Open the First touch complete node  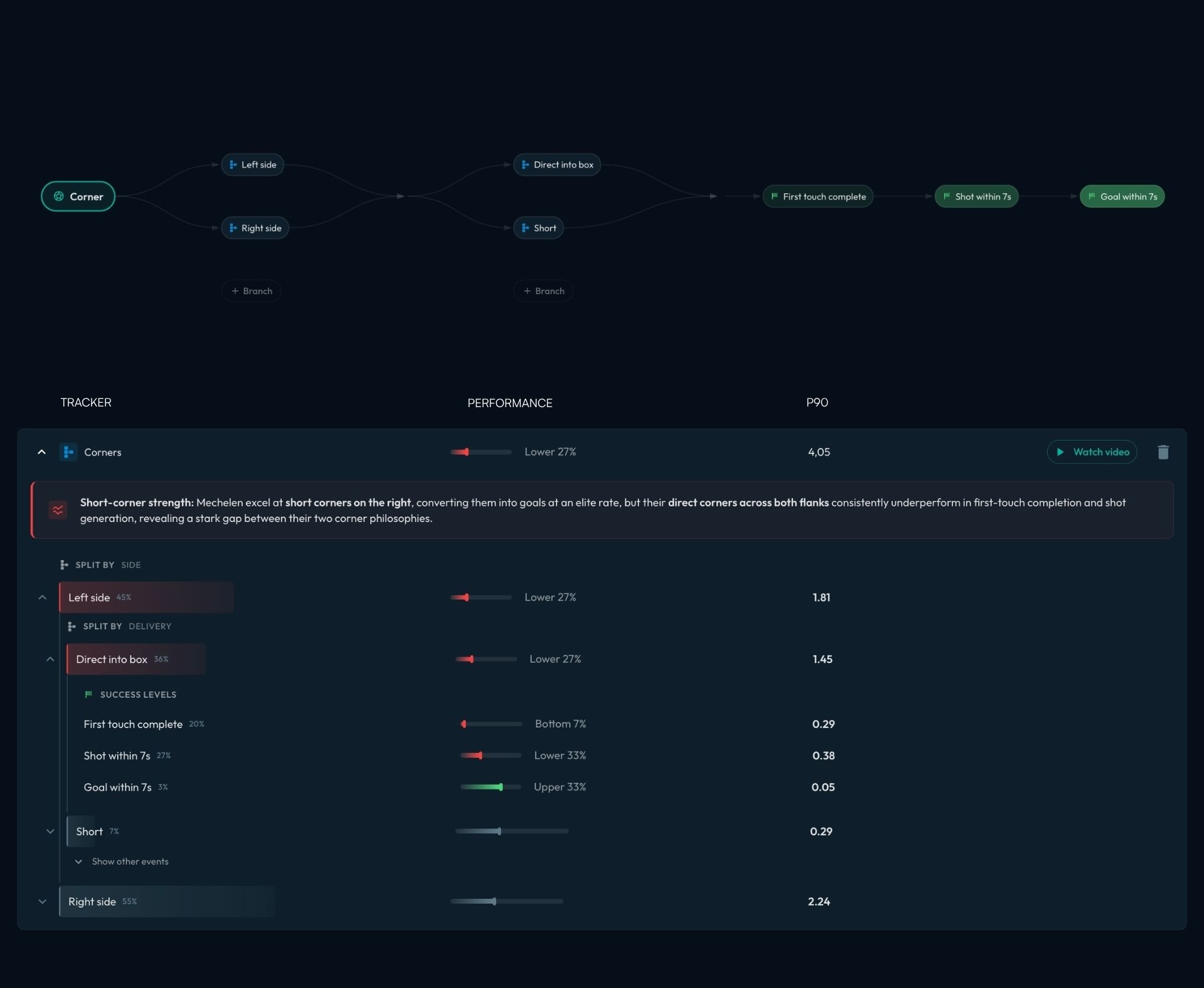[818, 196]
